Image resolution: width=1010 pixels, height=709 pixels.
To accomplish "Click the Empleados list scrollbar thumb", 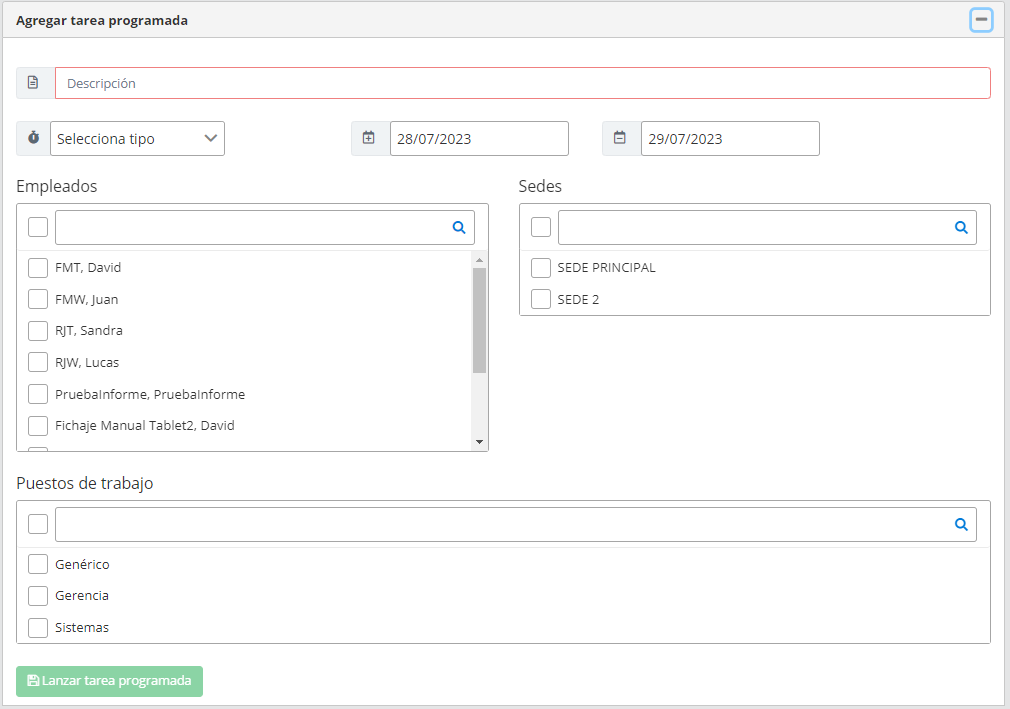I will click(x=479, y=320).
